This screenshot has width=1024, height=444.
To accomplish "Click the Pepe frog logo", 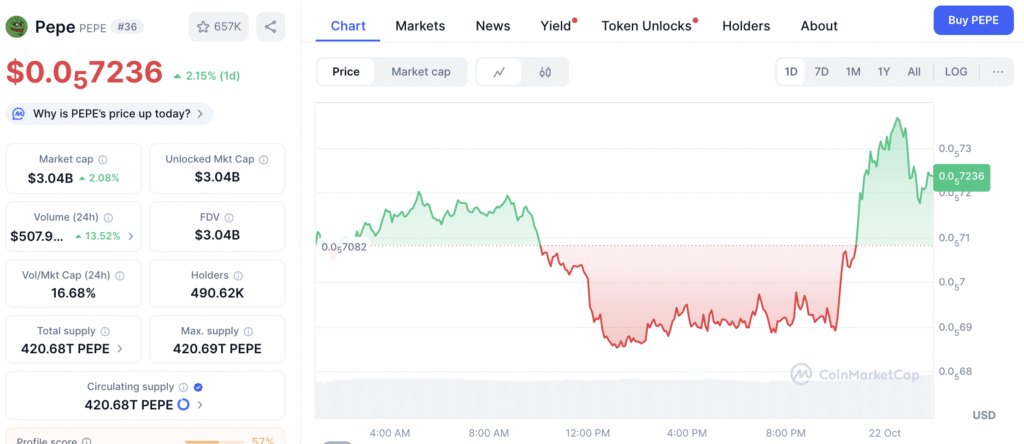I will click(x=17, y=26).
